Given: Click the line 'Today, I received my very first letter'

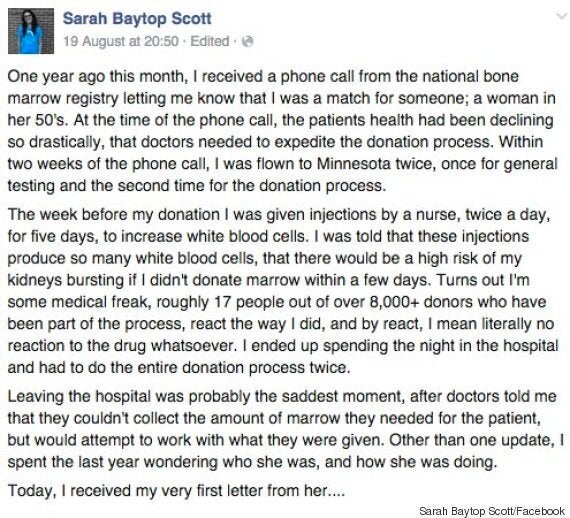Looking at the screenshot, I should coord(176,491).
